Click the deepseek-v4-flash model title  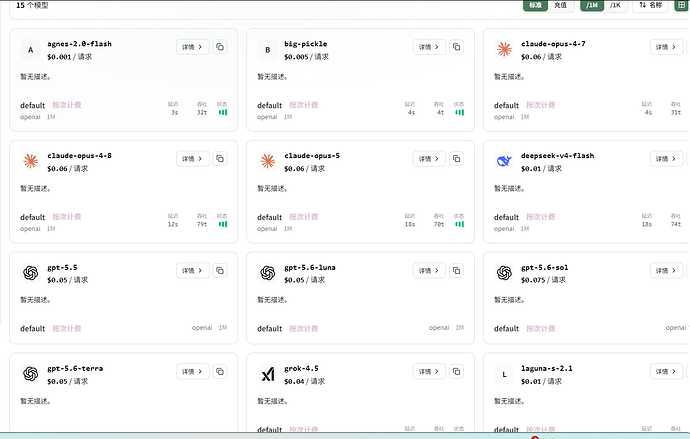tap(558, 155)
